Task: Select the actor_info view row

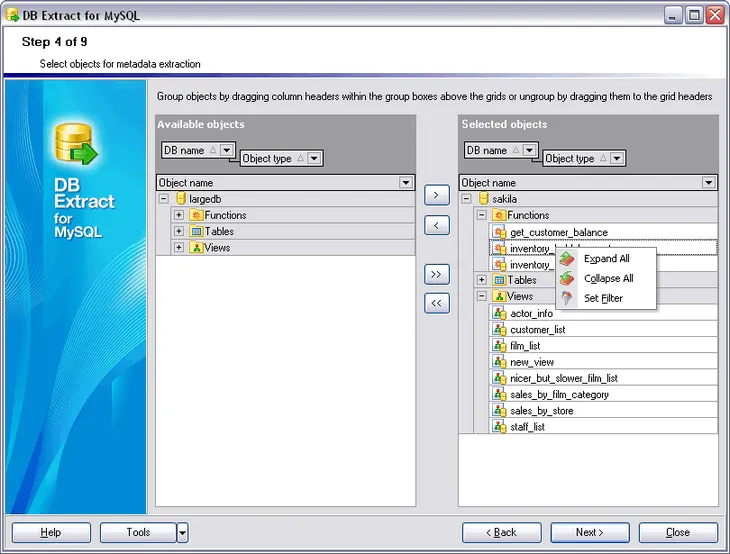Action: coord(603,313)
